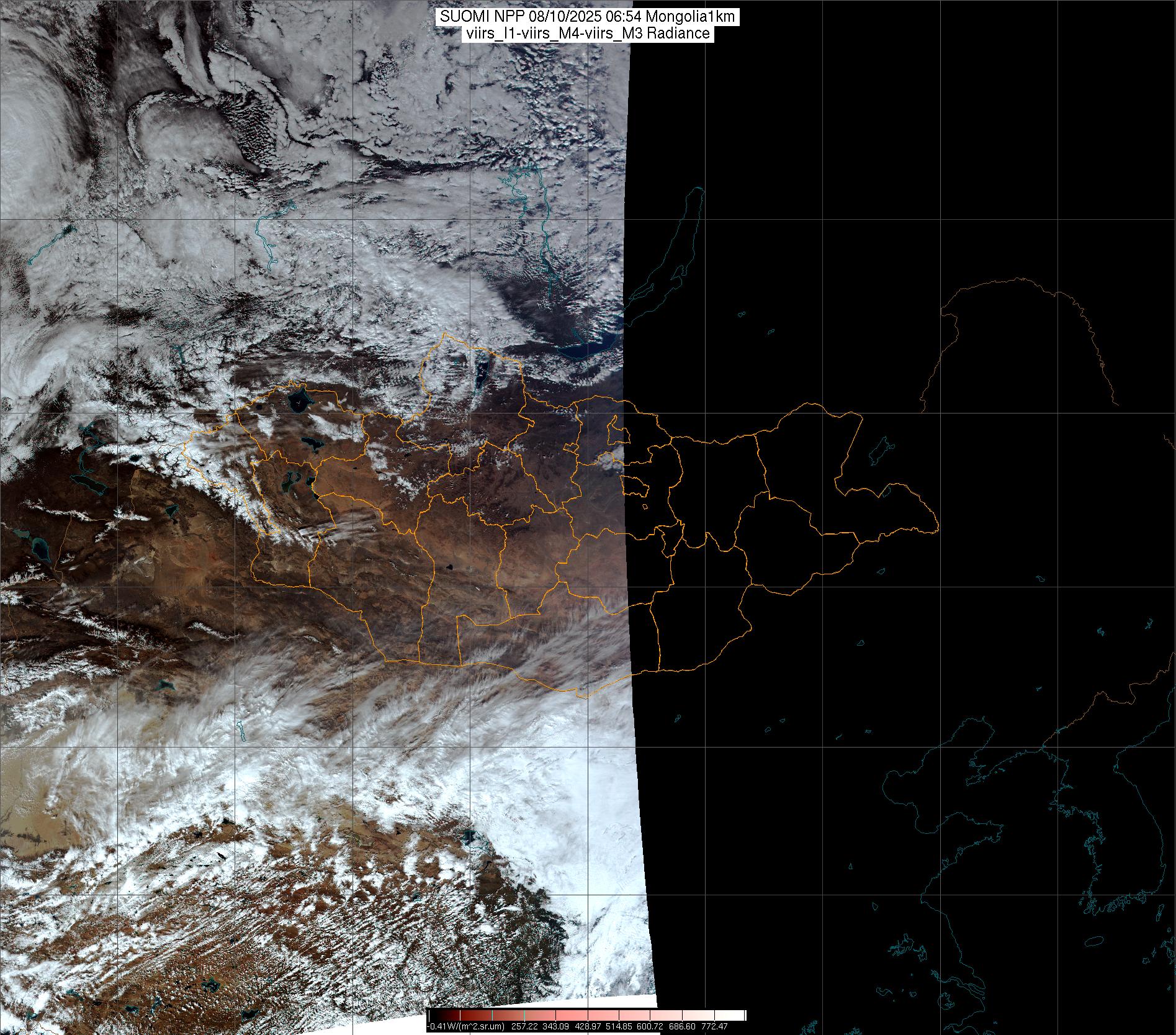Viewport: 1176px width, 1035px height.
Task: Click the -0.41W/(m^2.sr.um) legend label
Action: (465, 1027)
